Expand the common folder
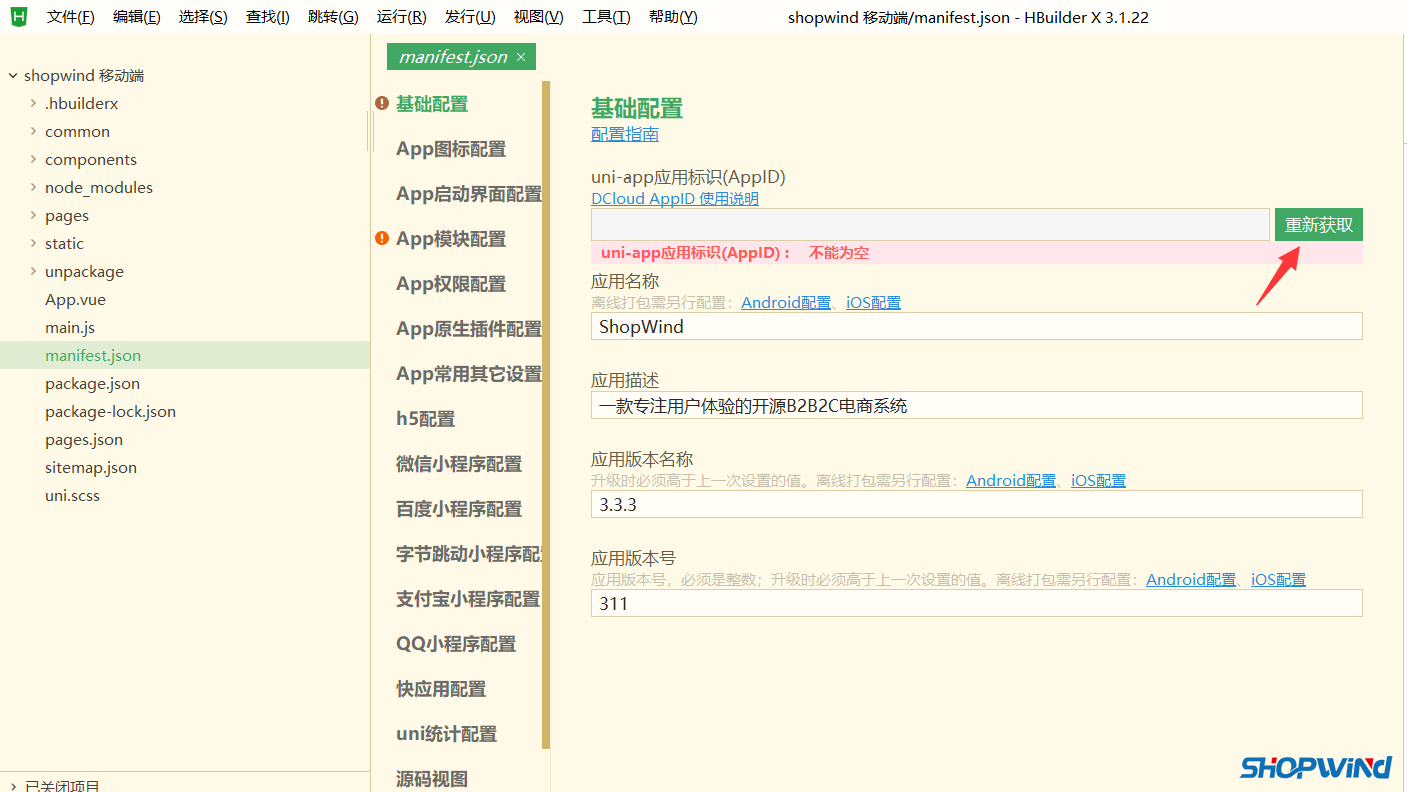The image size is (1407, 792). 33,132
